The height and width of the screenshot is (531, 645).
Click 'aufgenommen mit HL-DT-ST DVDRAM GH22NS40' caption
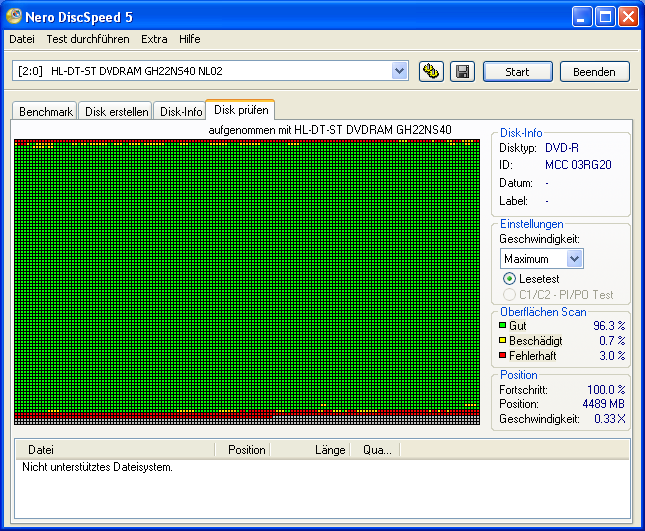[330, 130]
